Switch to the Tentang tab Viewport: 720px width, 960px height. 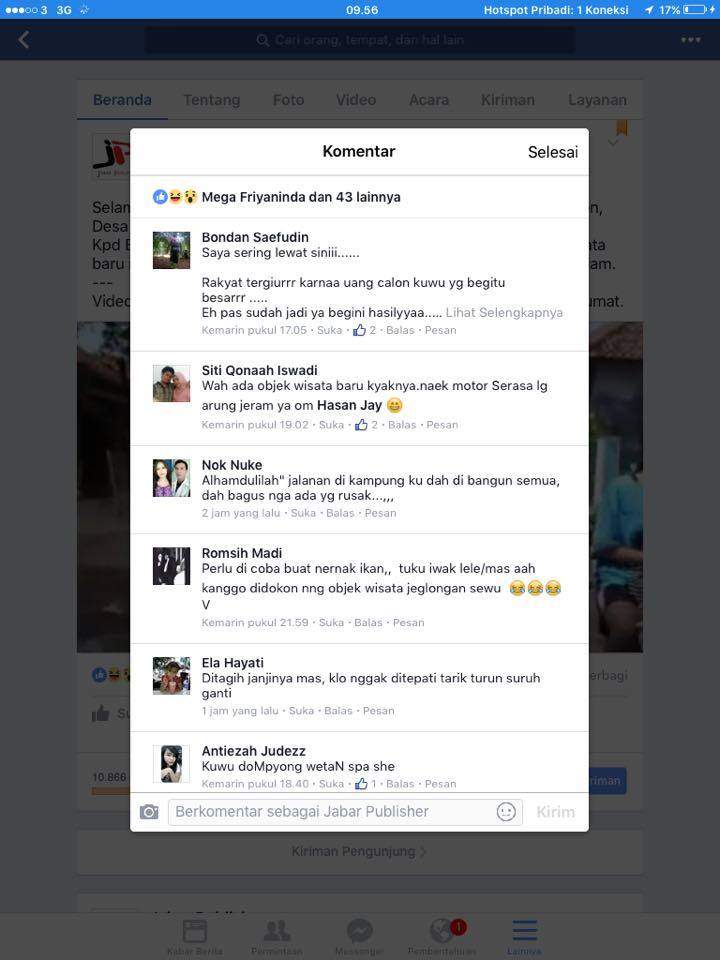click(212, 100)
